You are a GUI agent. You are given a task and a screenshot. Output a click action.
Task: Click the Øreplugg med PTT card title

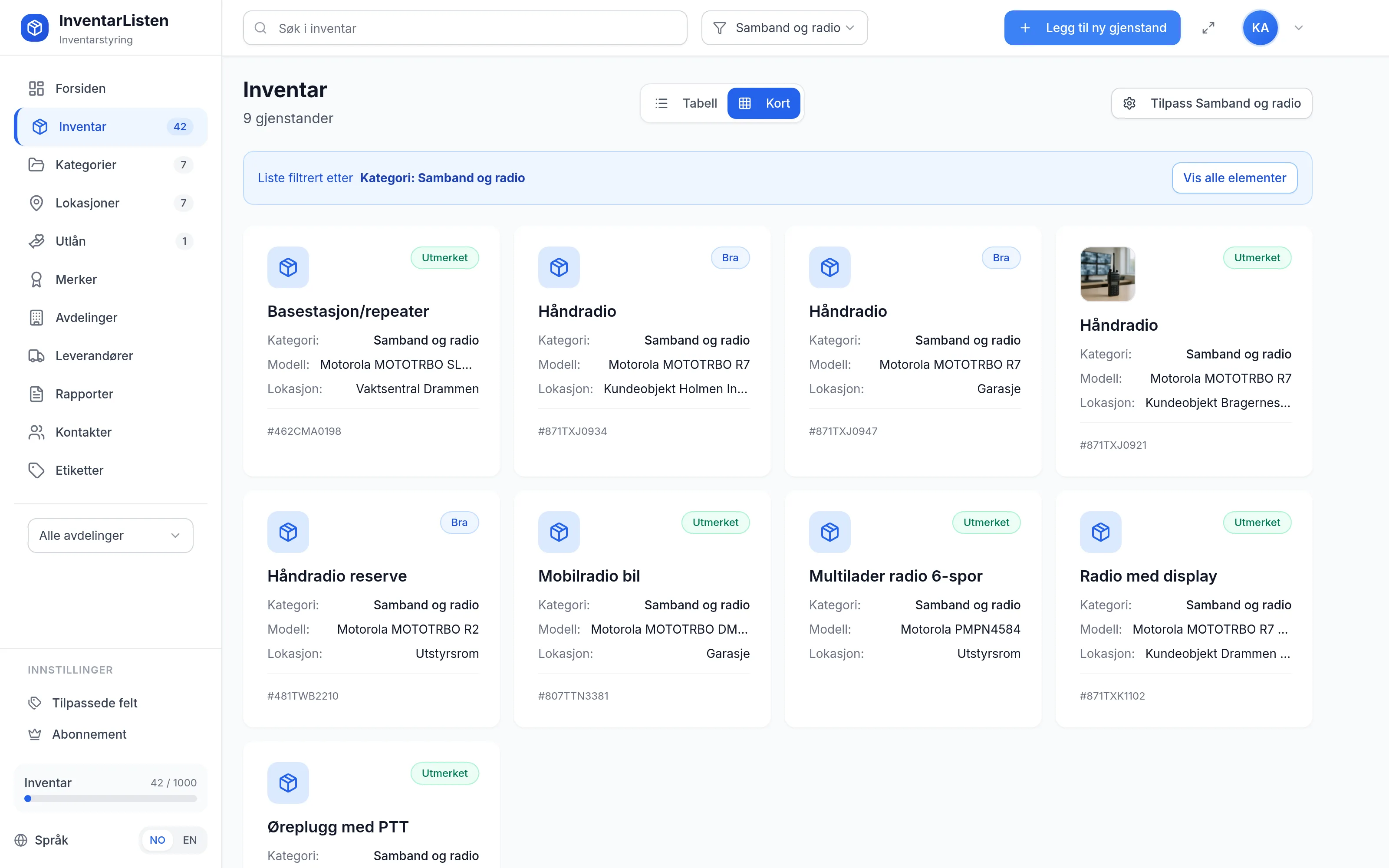pos(338,827)
